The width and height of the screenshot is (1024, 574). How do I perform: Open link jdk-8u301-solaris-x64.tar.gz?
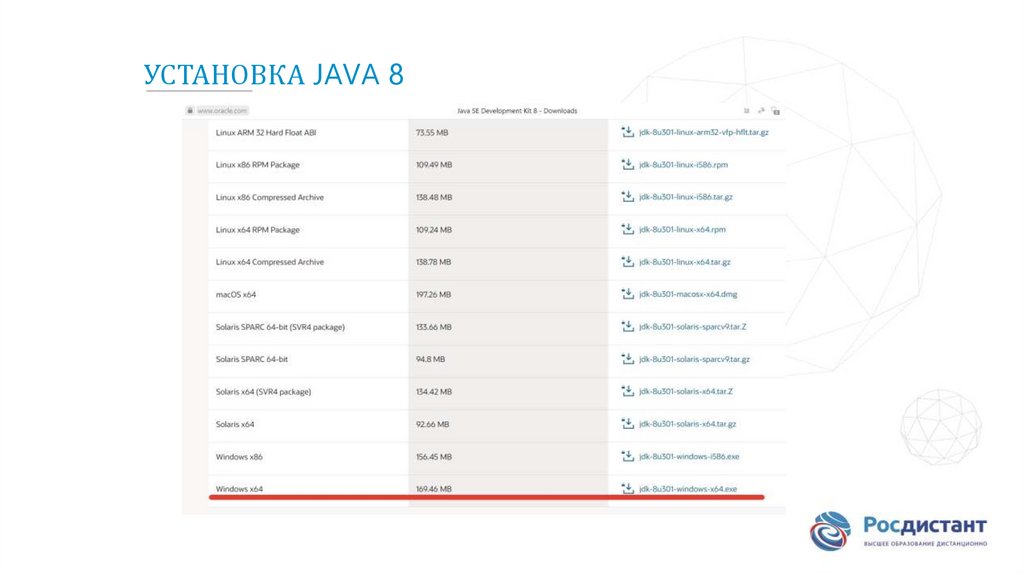[x=688, y=424]
